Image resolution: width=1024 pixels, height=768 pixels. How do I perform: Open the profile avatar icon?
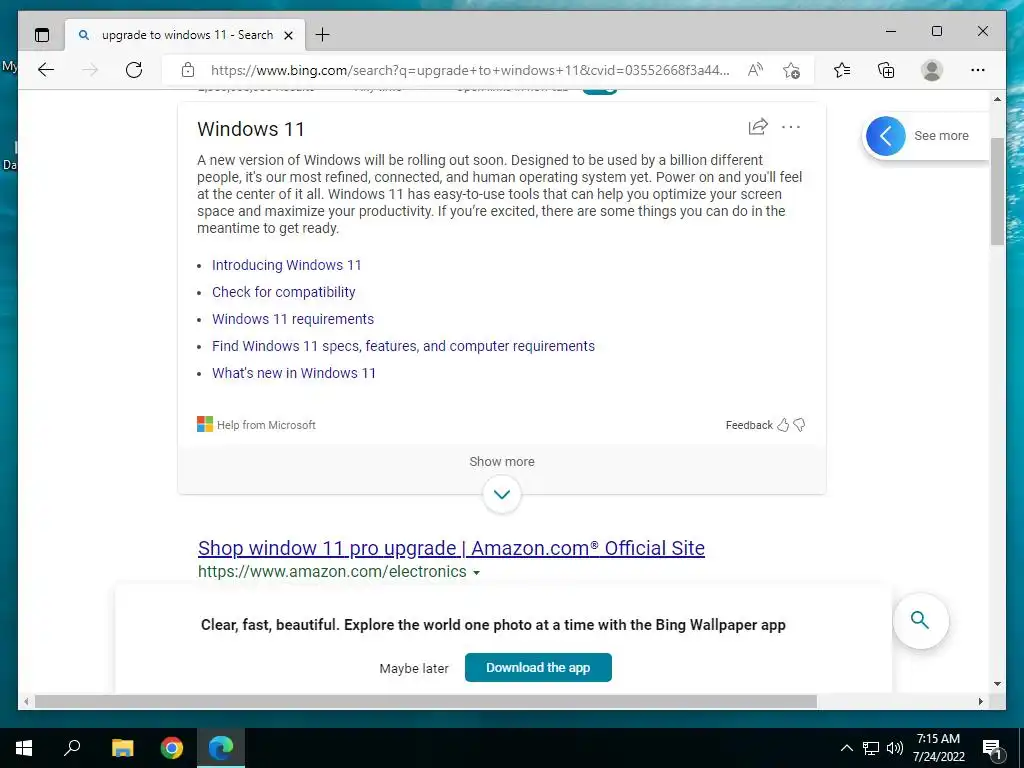coord(932,70)
